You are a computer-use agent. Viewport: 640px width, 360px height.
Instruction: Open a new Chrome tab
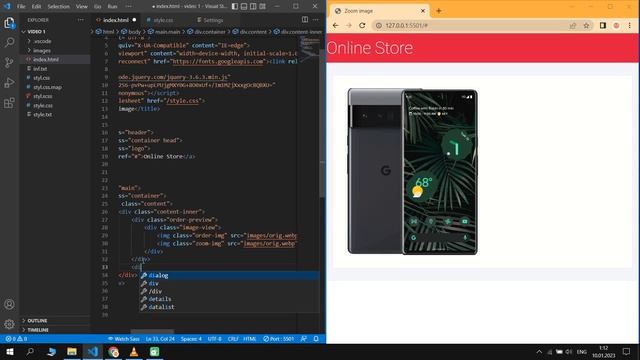[439, 11]
